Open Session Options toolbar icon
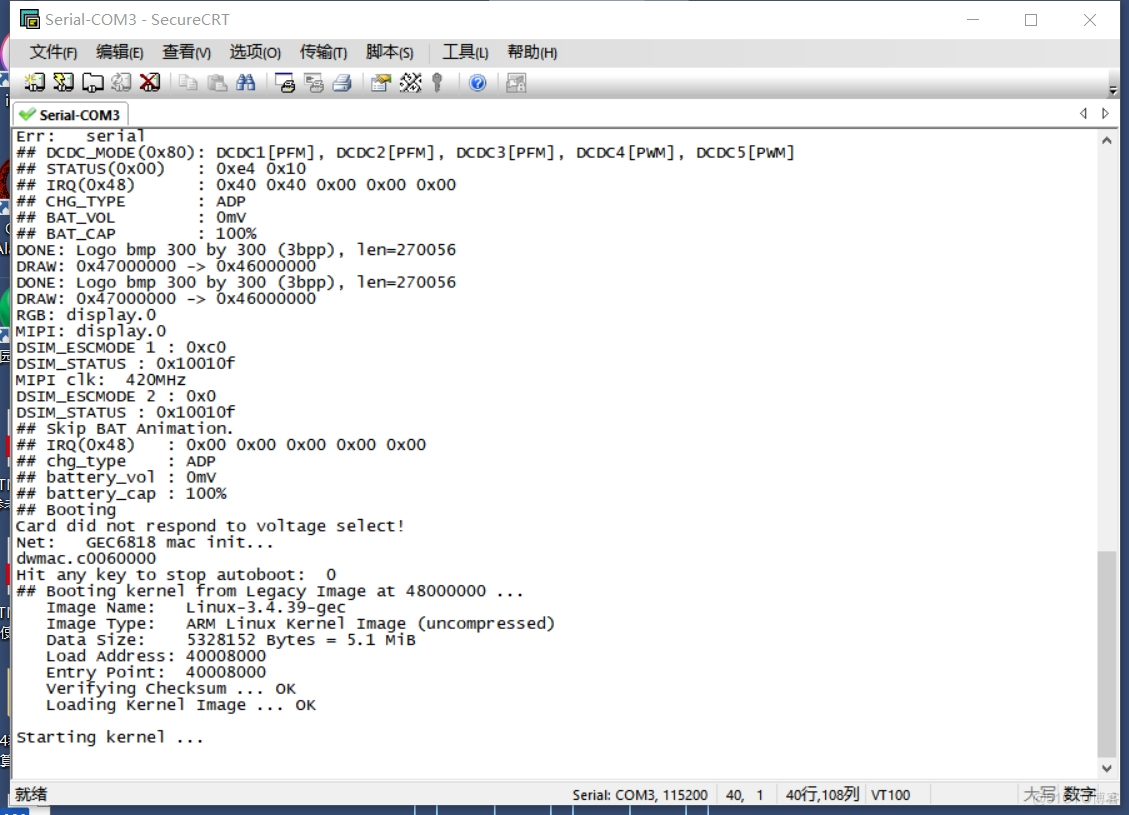 point(381,83)
